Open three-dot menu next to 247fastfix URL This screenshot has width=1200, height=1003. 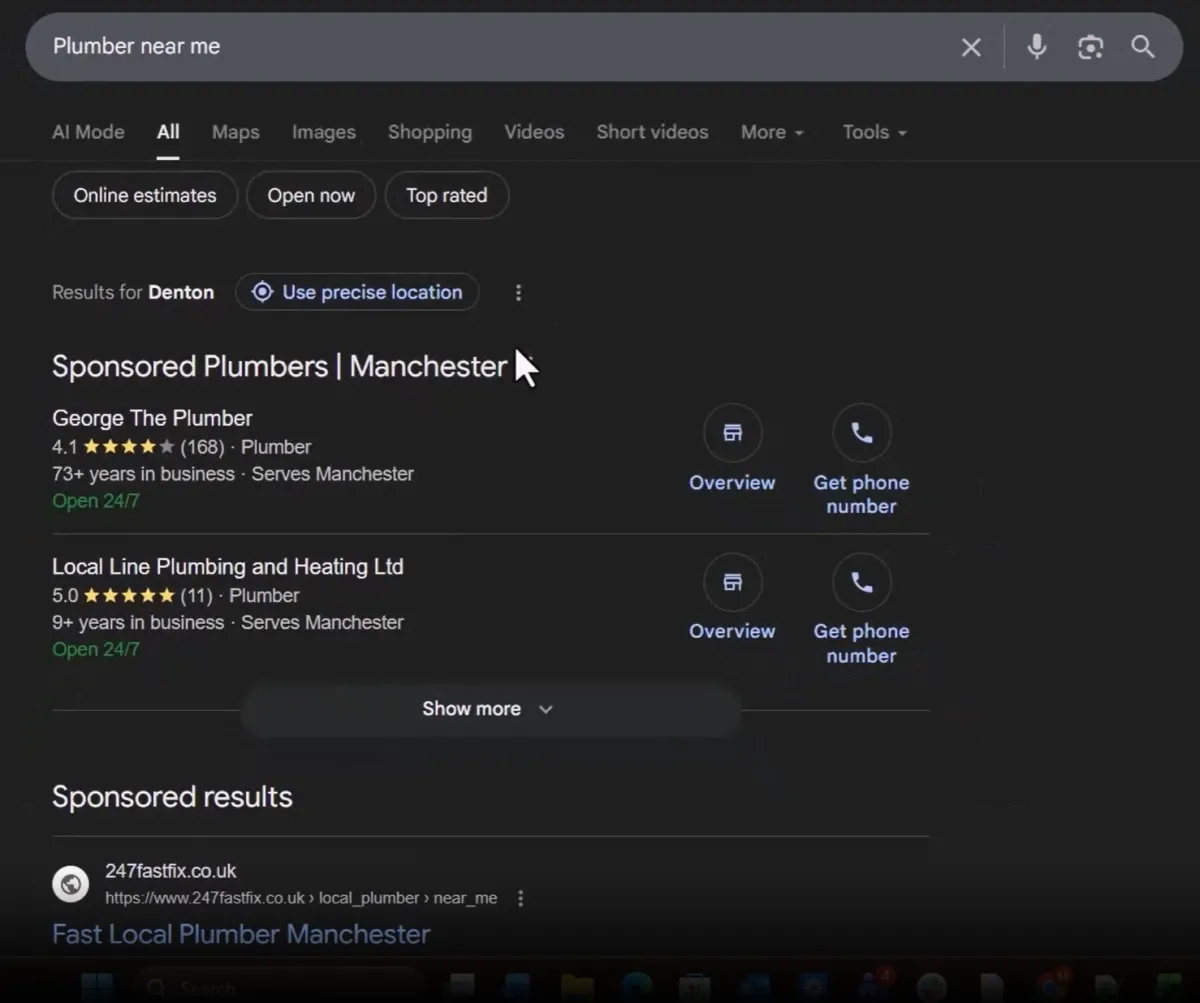(x=520, y=898)
